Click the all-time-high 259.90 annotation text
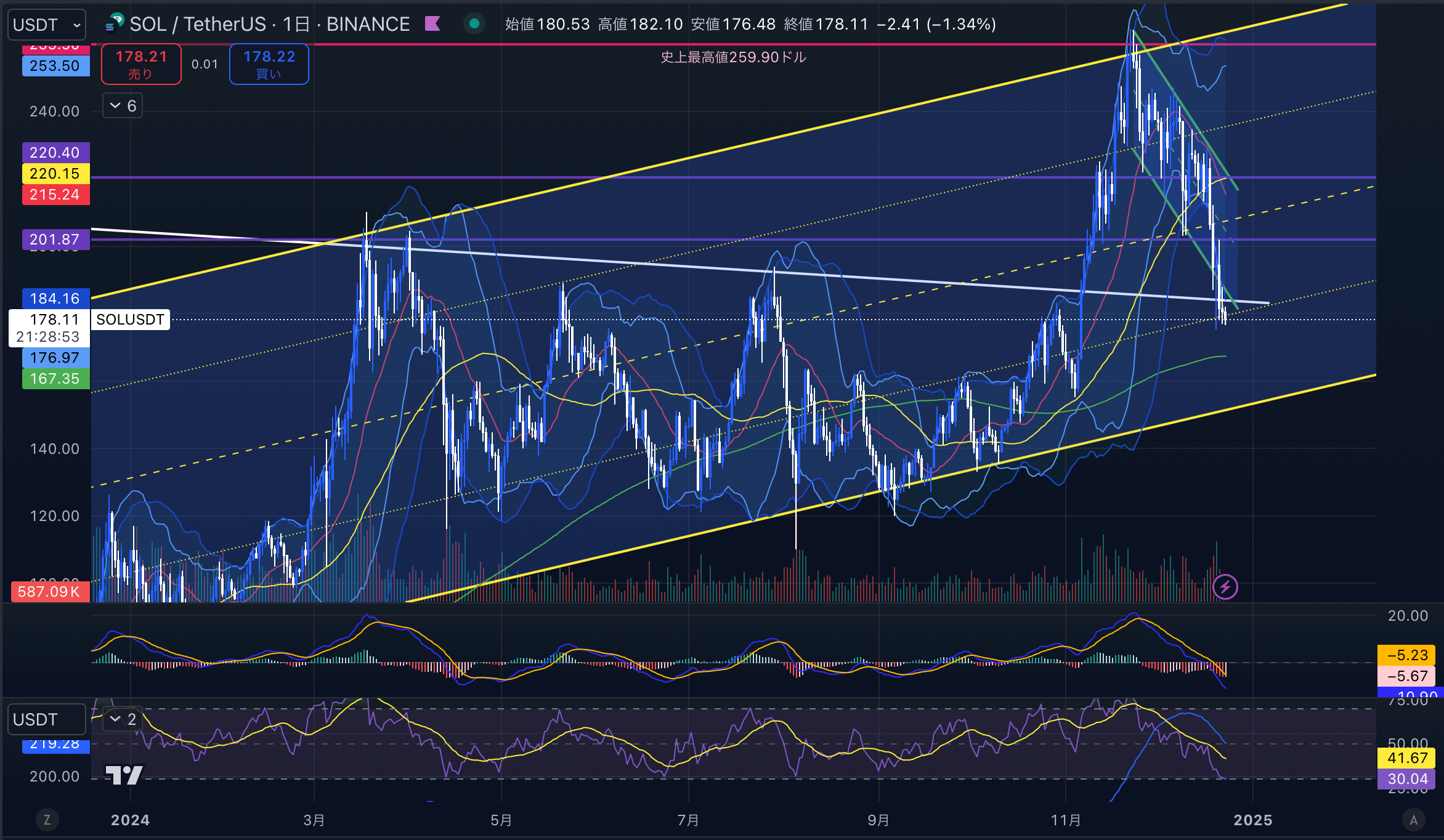 (x=733, y=57)
